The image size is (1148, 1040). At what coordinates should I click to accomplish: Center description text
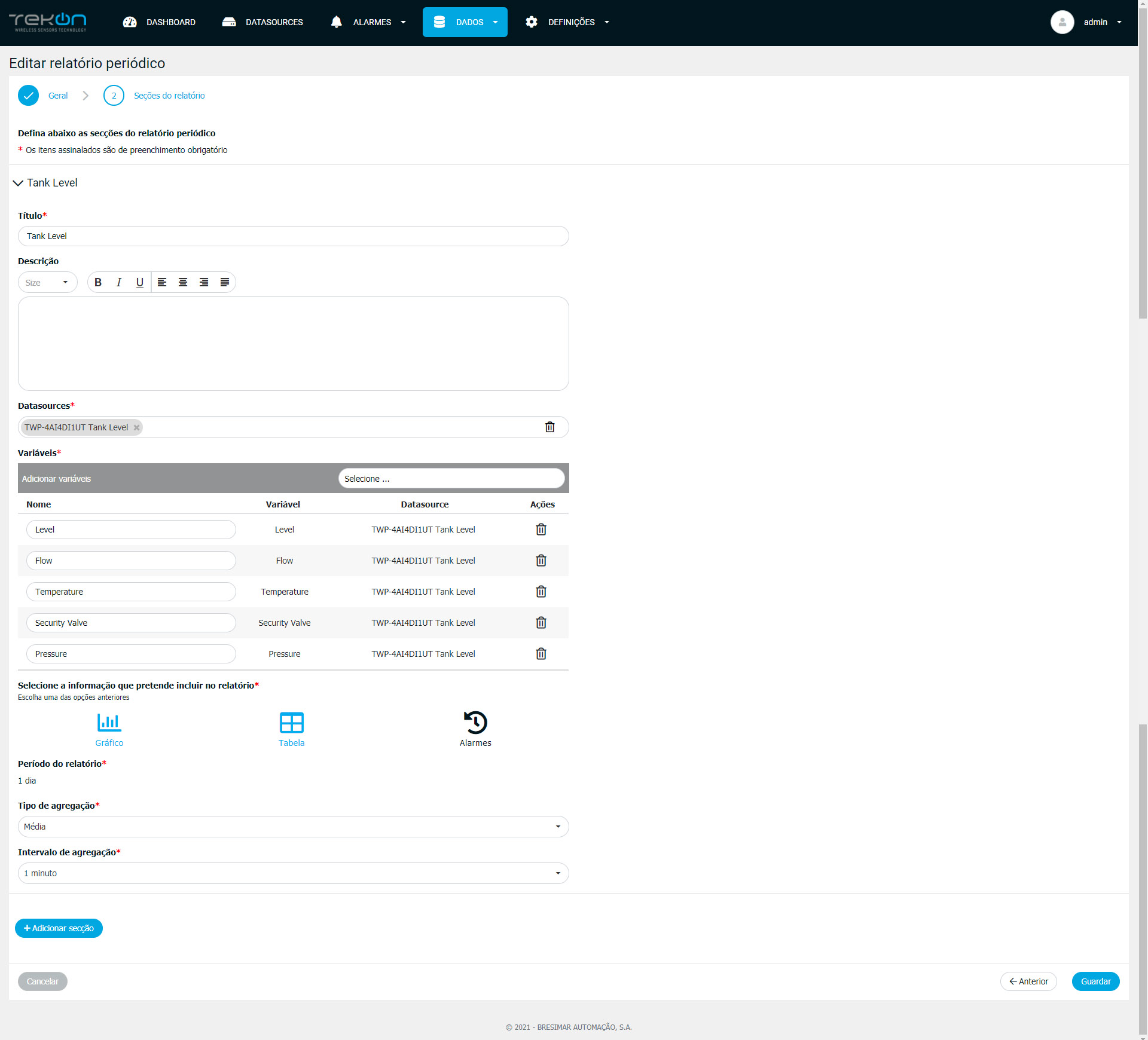183,282
